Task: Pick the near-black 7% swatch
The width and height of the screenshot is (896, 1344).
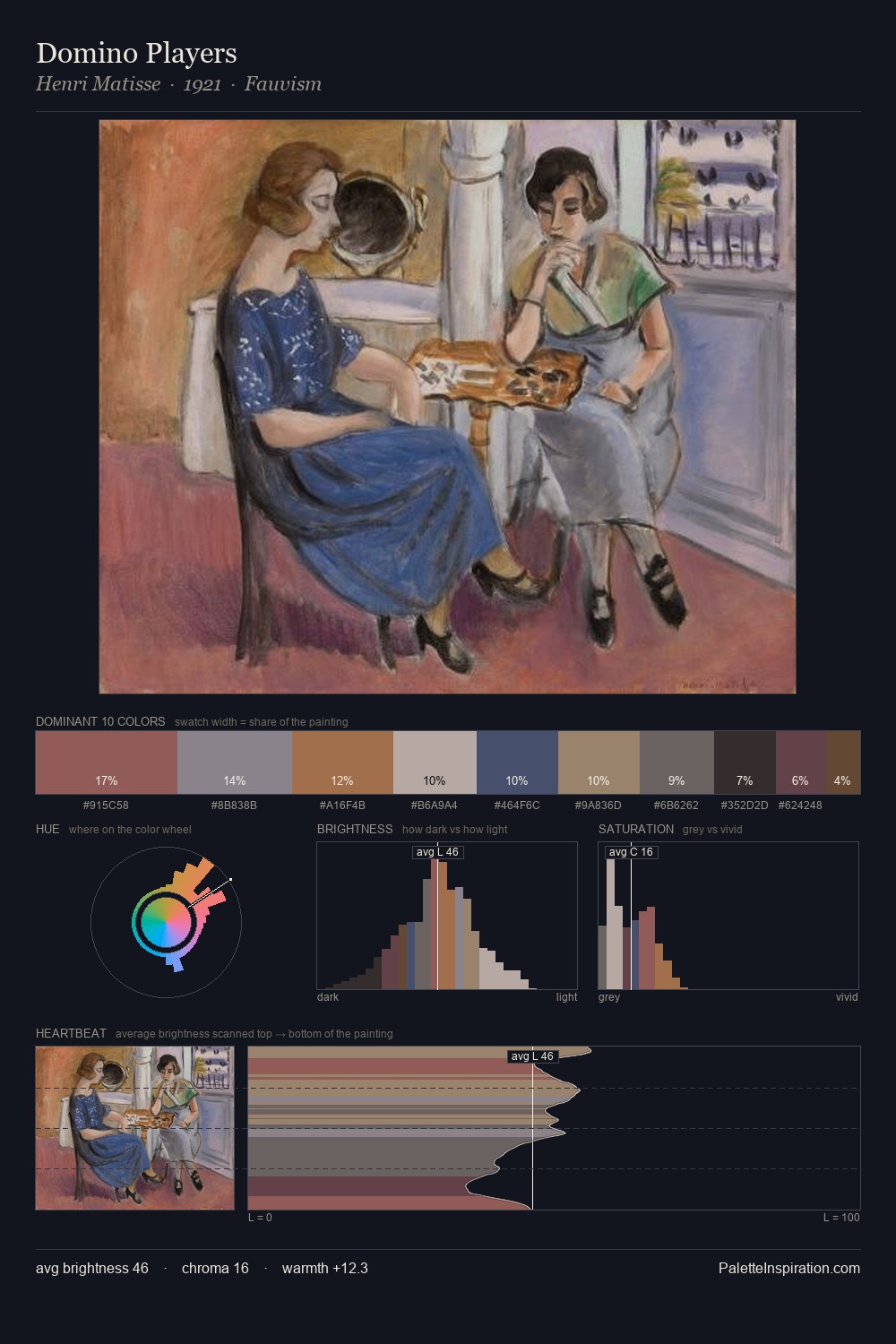Action: [745, 762]
